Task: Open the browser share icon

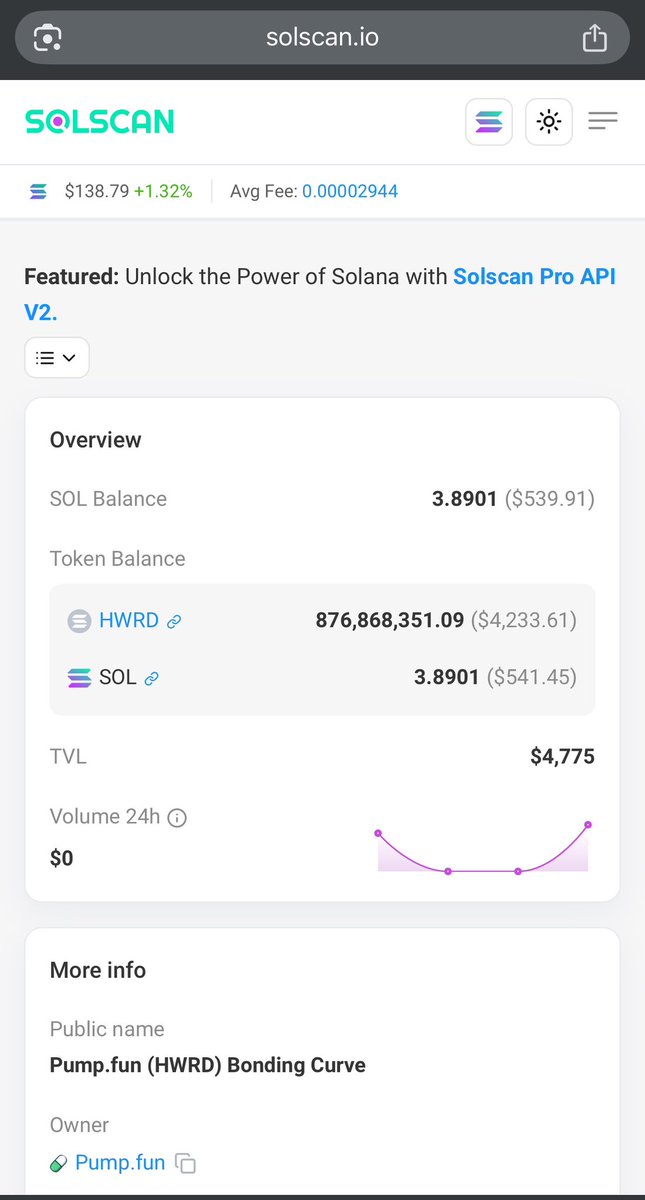Action: point(594,38)
